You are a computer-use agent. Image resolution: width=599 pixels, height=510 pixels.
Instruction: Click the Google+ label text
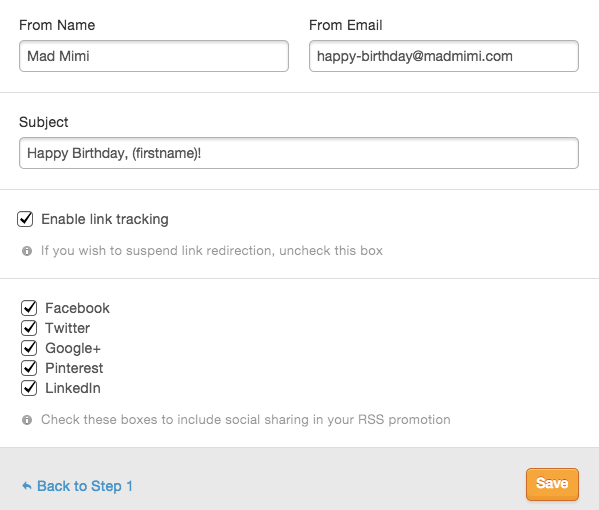point(73,348)
